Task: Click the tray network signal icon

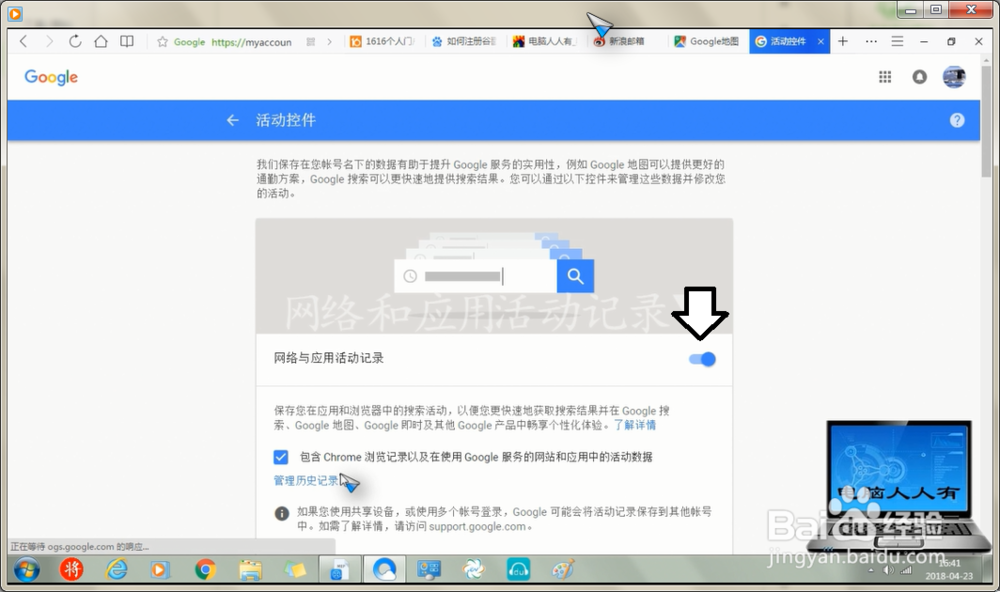Action: click(906, 570)
